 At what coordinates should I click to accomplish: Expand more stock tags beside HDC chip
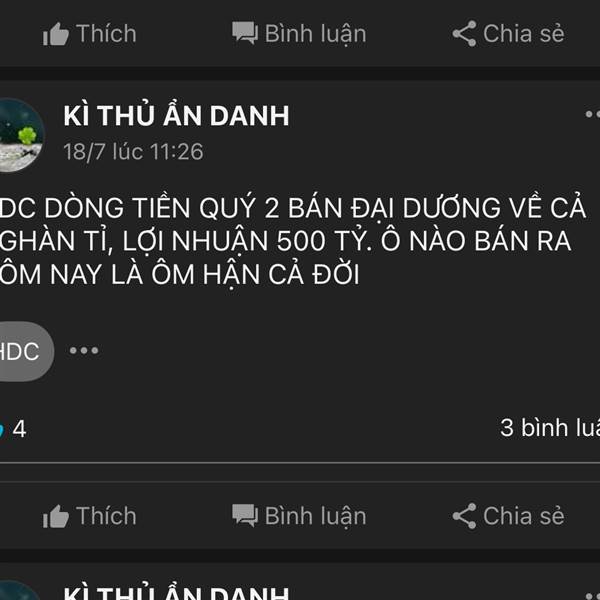pyautogui.click(x=84, y=350)
